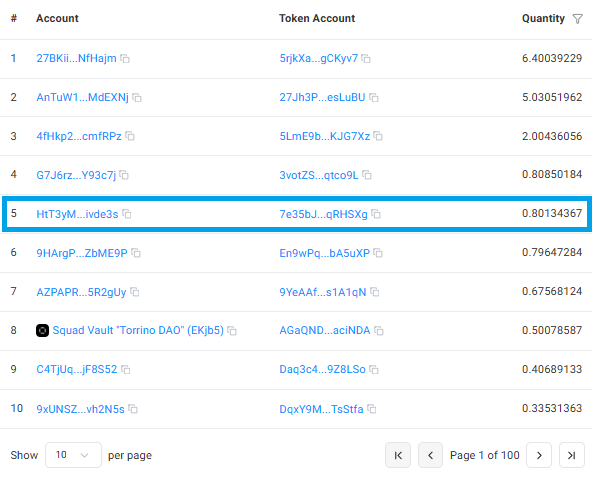Copy token account 5LmE9b...KJG7Xz

378,136
